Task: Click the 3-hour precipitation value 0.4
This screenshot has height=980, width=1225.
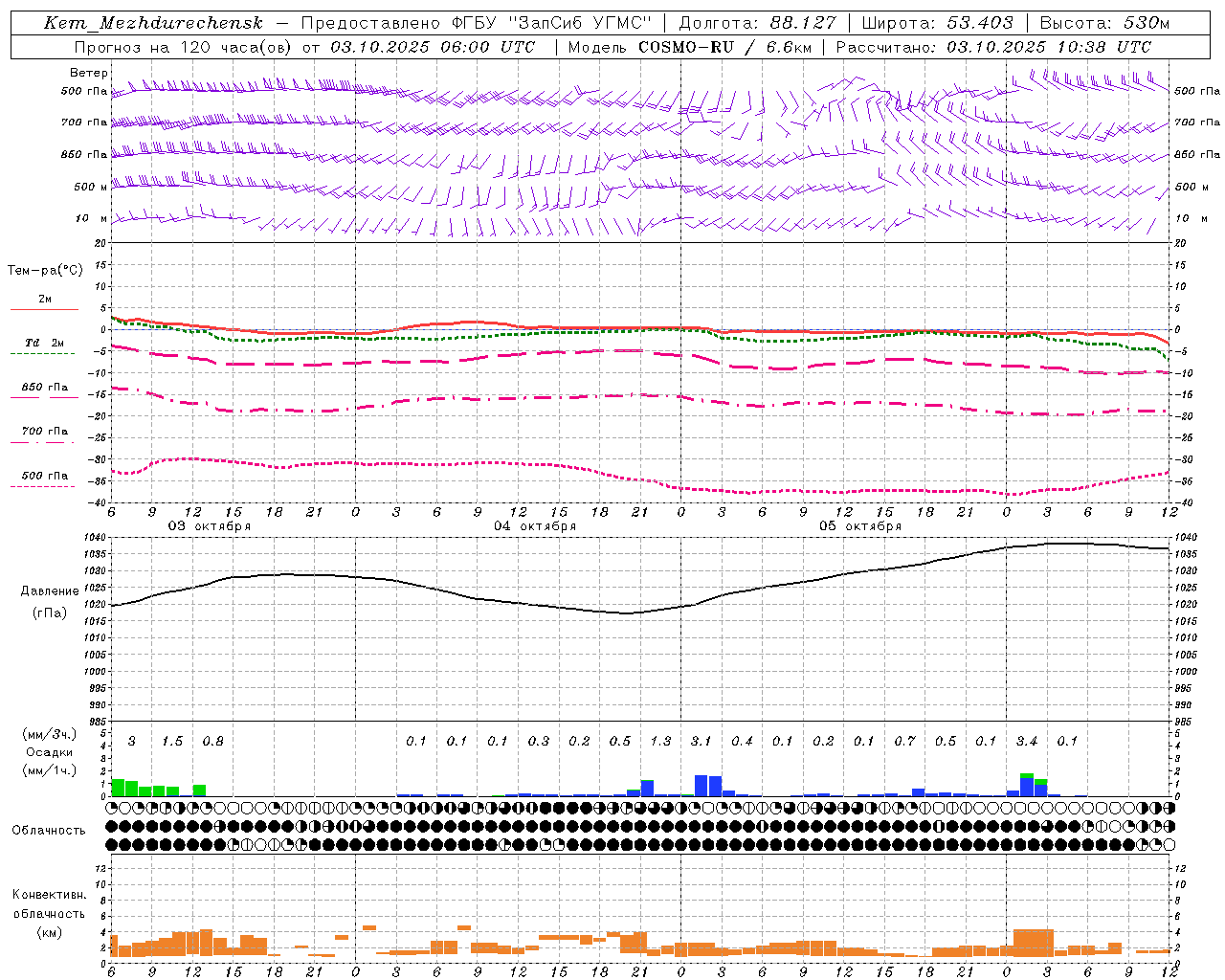Action: coord(742,742)
